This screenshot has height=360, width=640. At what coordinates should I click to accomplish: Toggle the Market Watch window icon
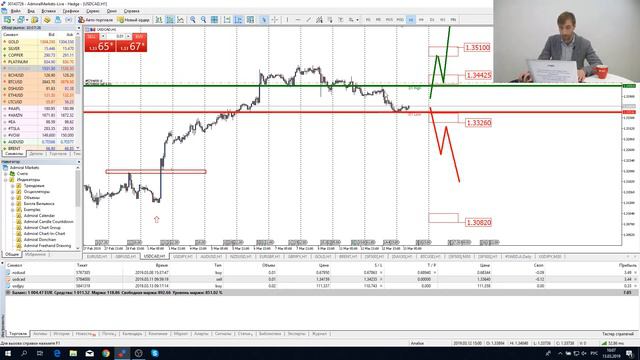34,20
